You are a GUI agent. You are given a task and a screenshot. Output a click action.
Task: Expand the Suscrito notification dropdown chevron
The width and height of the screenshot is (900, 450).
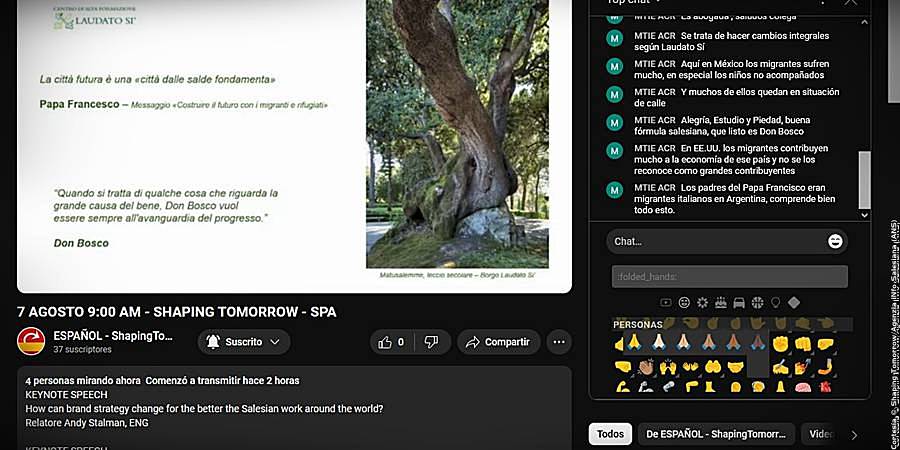(275, 342)
